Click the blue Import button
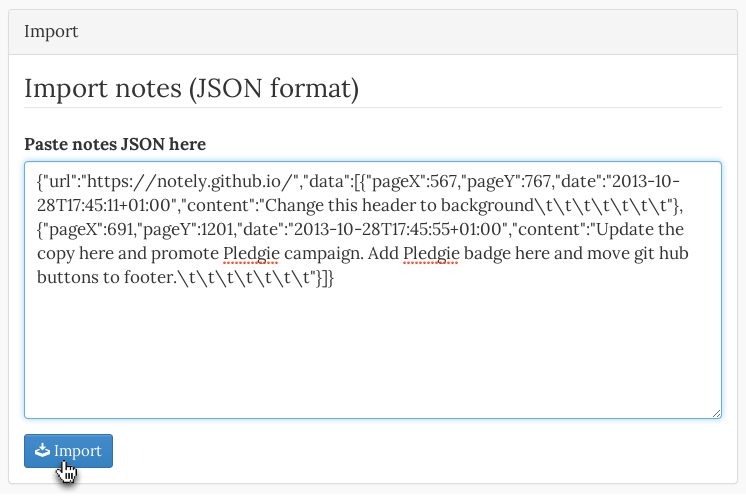746x497 pixels. click(x=69, y=451)
